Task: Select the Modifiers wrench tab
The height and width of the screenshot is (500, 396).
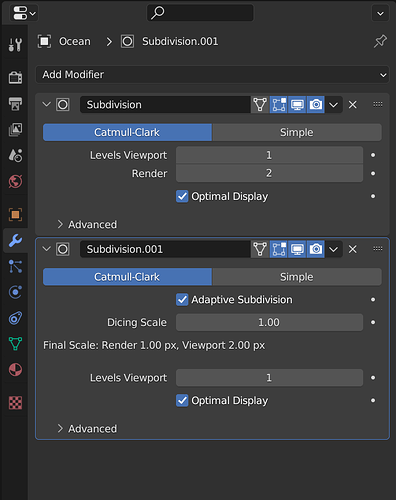Action: [15, 240]
